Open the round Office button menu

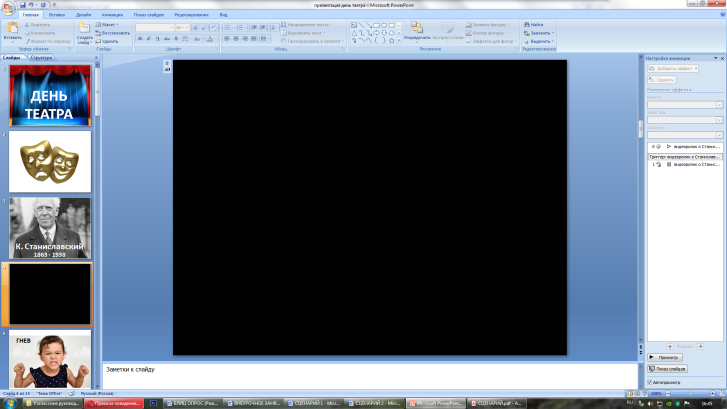click(8, 9)
